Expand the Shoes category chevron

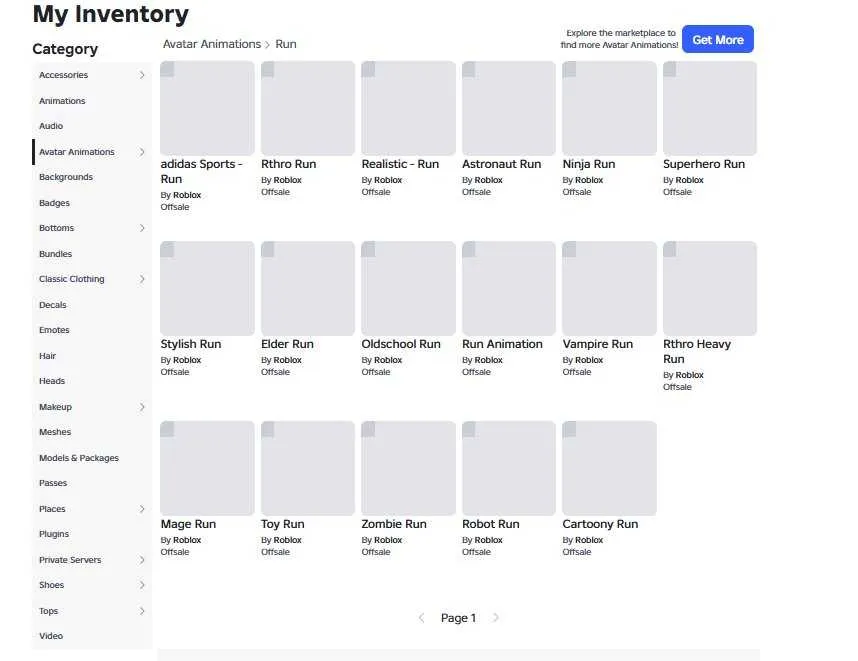coord(142,585)
